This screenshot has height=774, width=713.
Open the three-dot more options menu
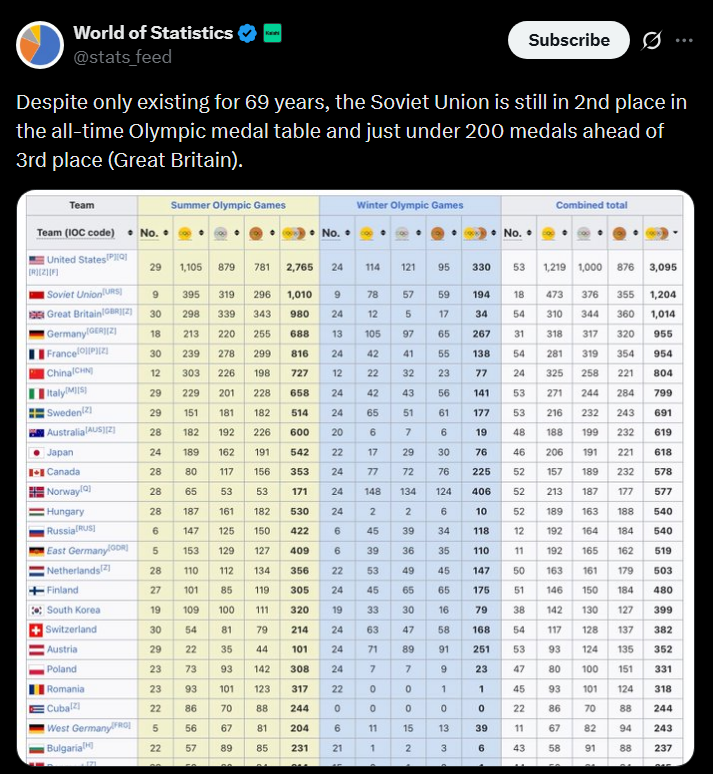pos(684,41)
